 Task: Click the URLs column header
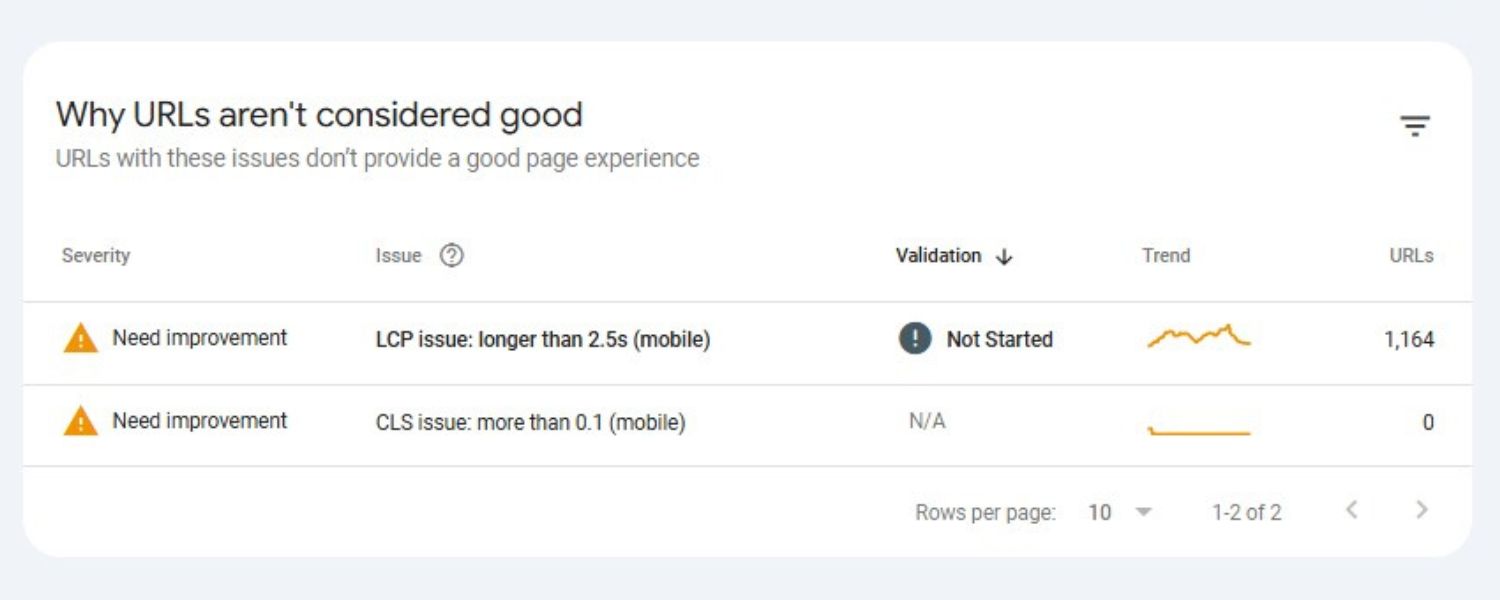(x=1411, y=256)
